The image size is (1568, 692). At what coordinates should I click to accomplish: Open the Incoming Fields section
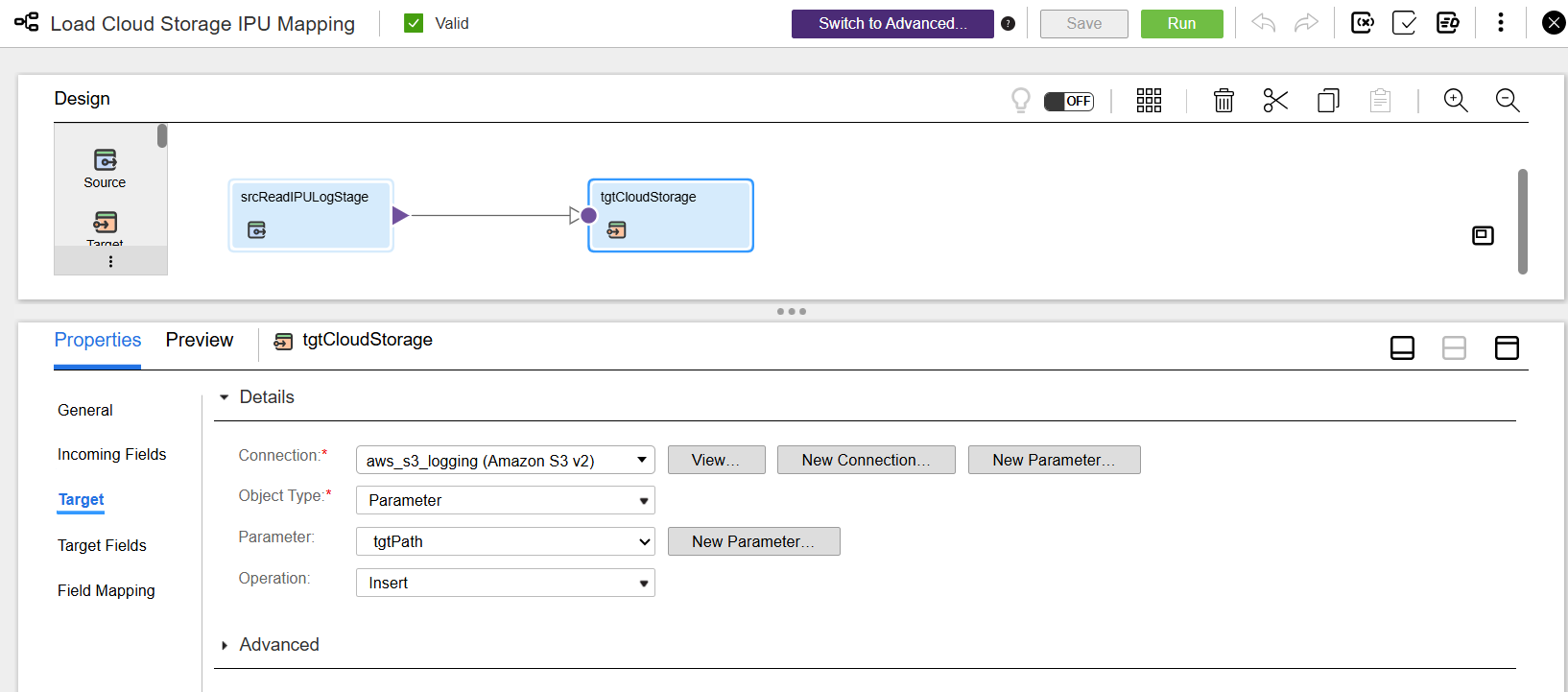[x=112, y=454]
